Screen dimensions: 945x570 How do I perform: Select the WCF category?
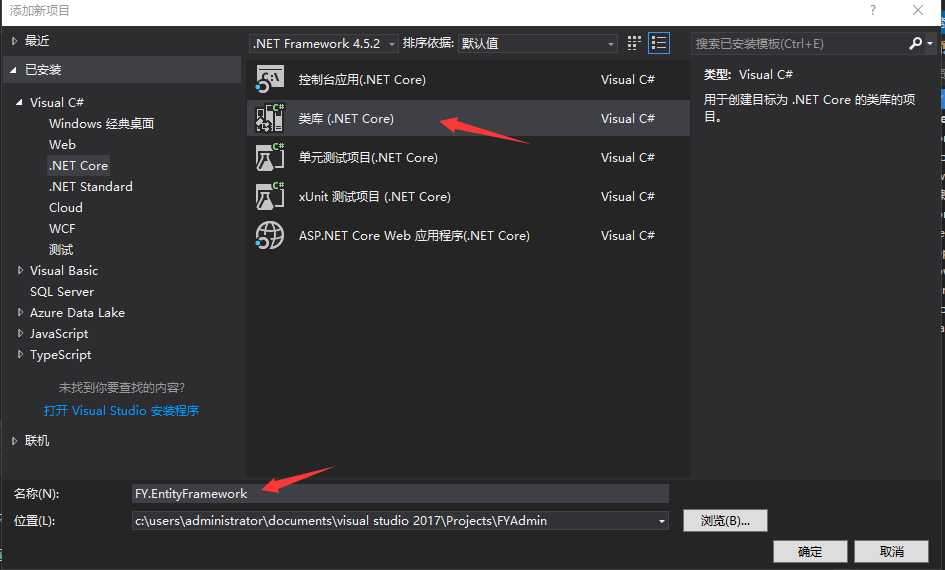point(62,229)
